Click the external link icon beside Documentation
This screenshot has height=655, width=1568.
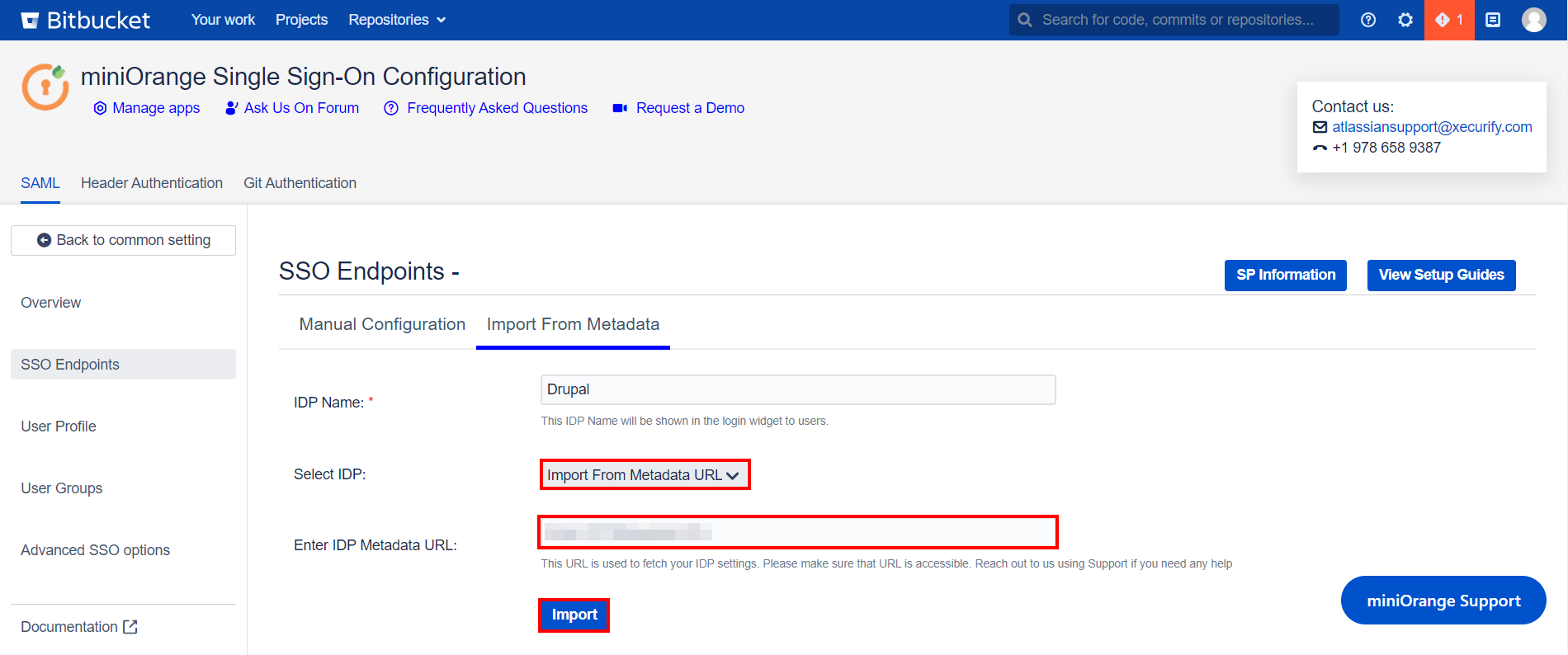tap(130, 627)
